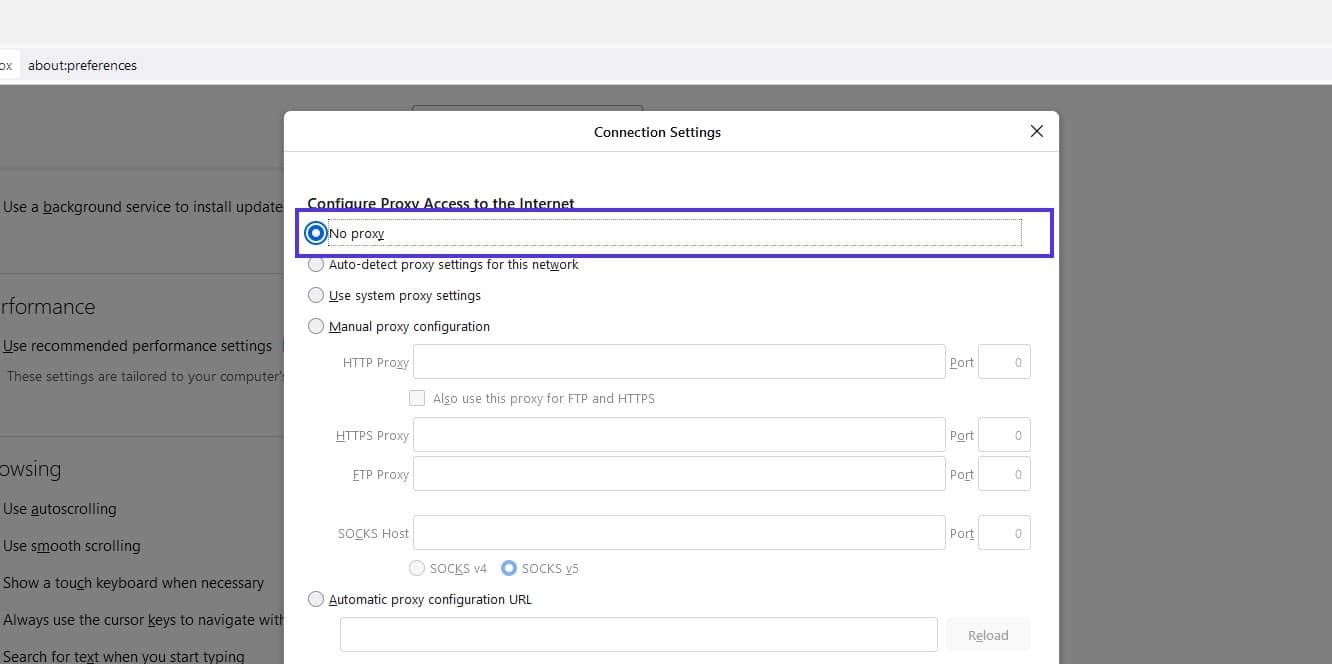
Task: Click the automatic proxy configuration URL field
Action: click(x=638, y=635)
